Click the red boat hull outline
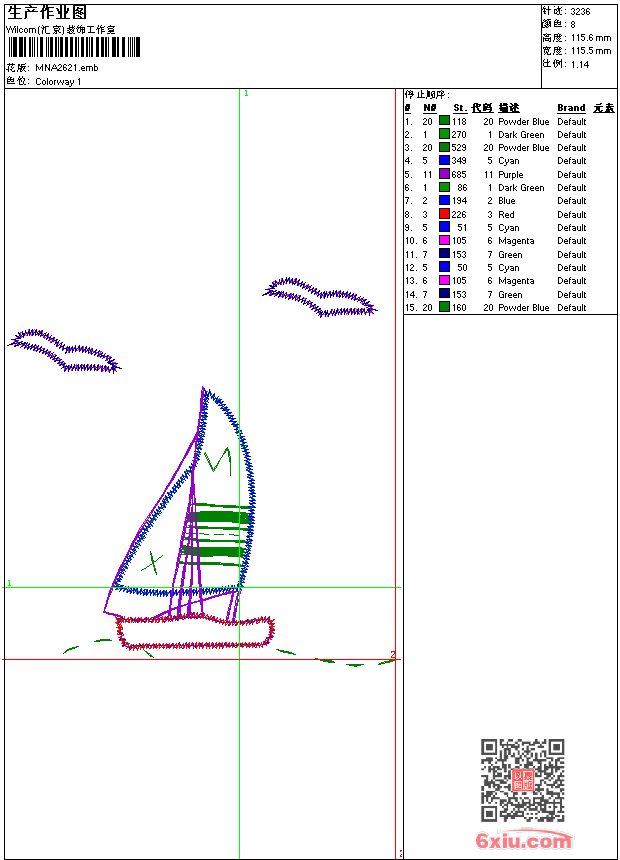 (x=195, y=647)
